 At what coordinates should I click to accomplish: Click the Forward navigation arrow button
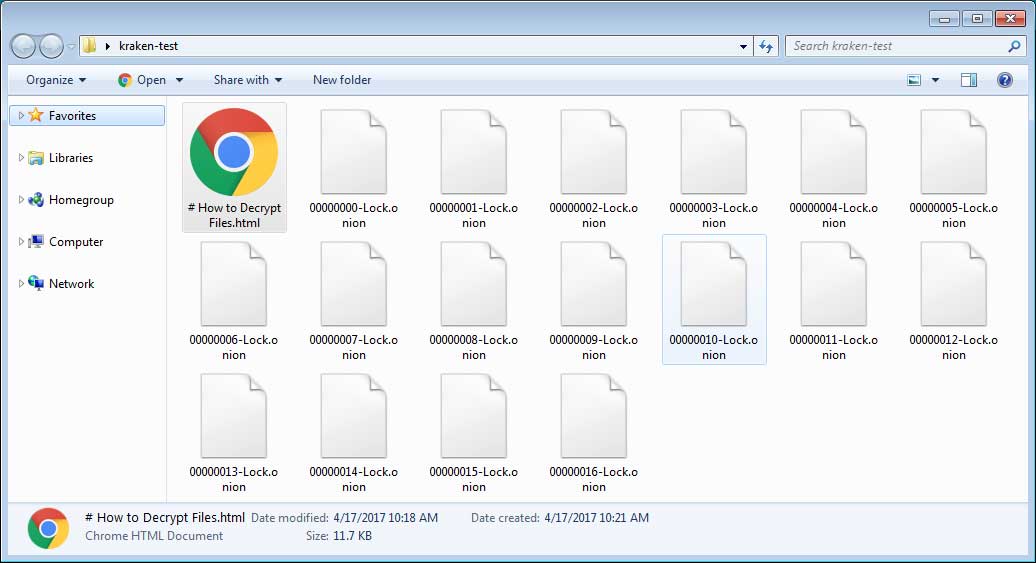tap(51, 46)
